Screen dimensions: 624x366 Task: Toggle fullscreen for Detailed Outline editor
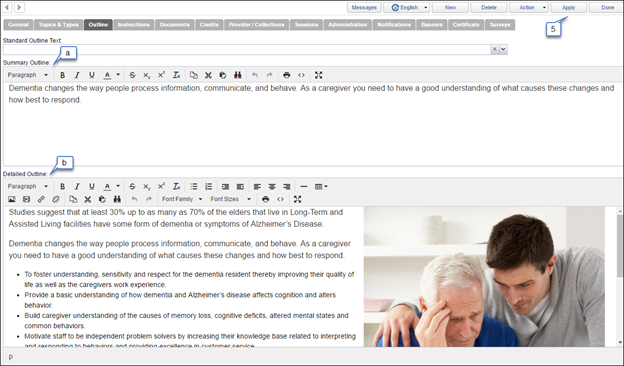click(297, 199)
